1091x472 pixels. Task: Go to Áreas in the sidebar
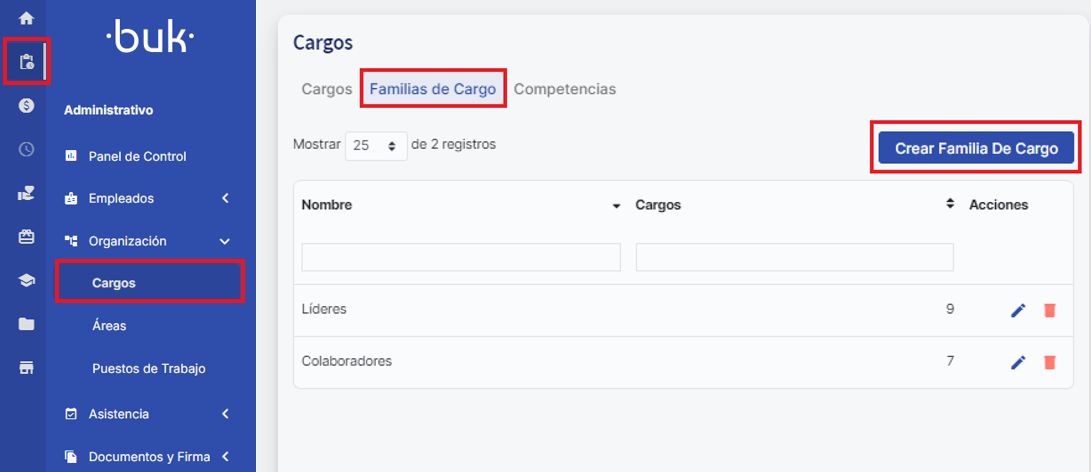click(109, 326)
